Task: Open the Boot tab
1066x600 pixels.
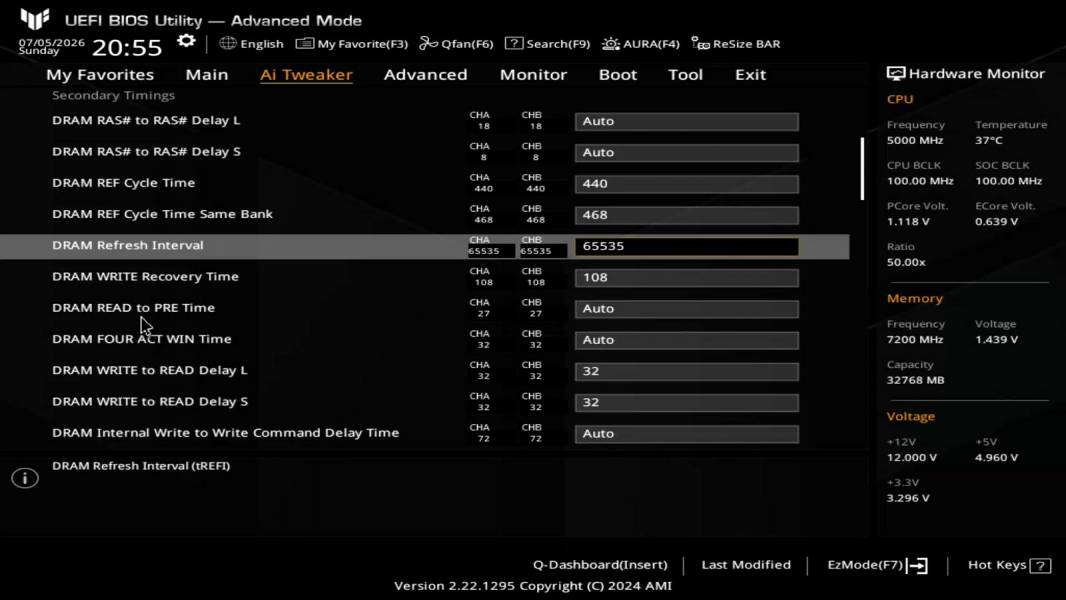Action: click(x=618, y=75)
